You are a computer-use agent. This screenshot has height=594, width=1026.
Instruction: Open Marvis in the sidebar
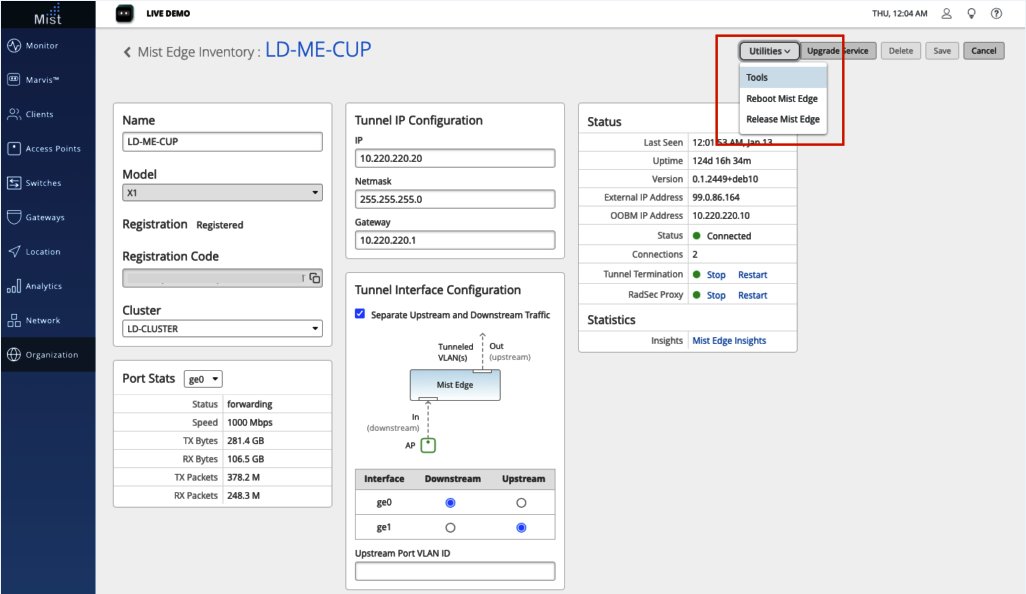(x=42, y=80)
